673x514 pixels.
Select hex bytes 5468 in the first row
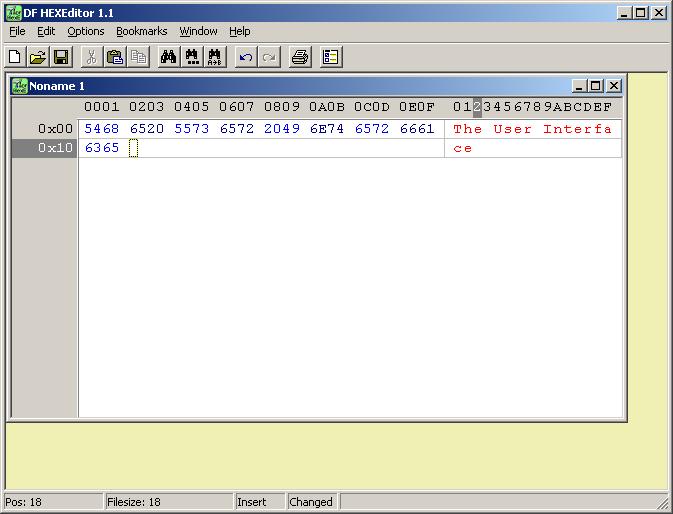click(x=102, y=129)
